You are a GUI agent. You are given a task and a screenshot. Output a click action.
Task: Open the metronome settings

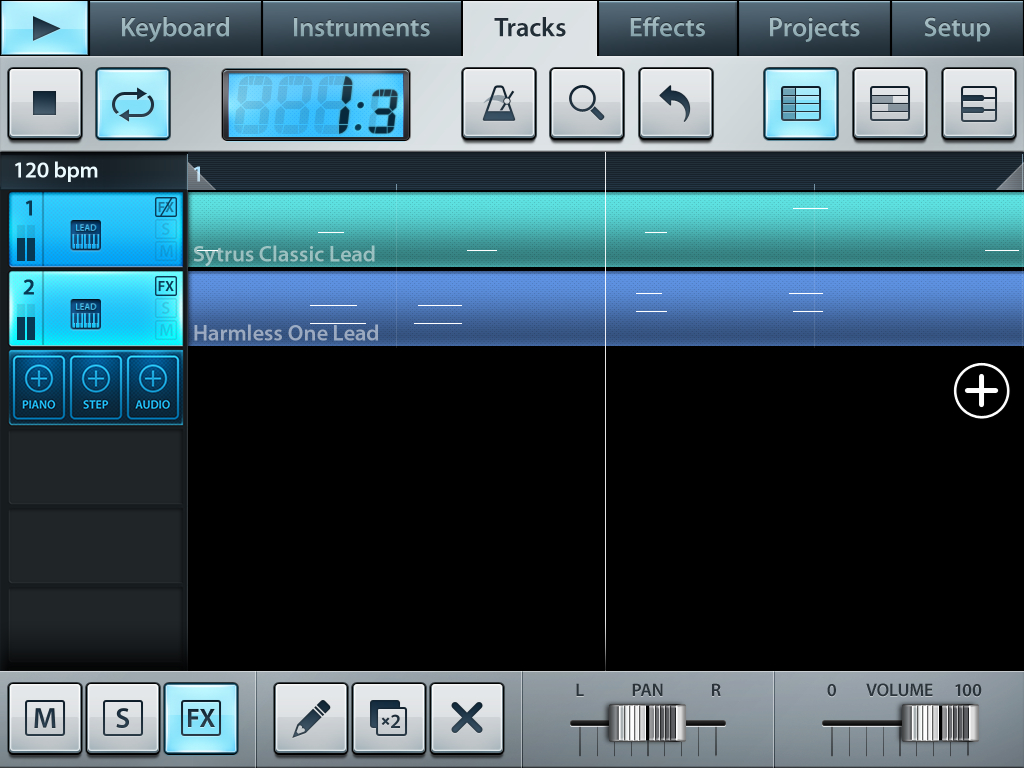(498, 103)
